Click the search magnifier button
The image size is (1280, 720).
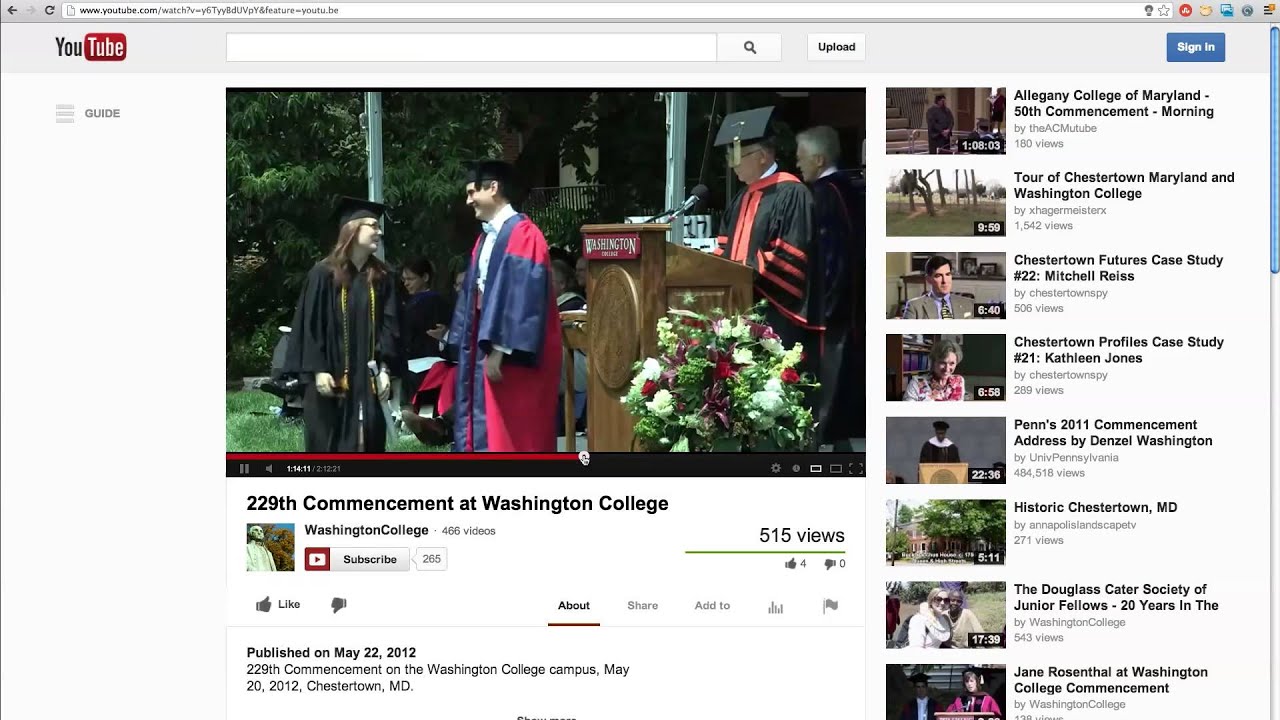pyautogui.click(x=750, y=47)
